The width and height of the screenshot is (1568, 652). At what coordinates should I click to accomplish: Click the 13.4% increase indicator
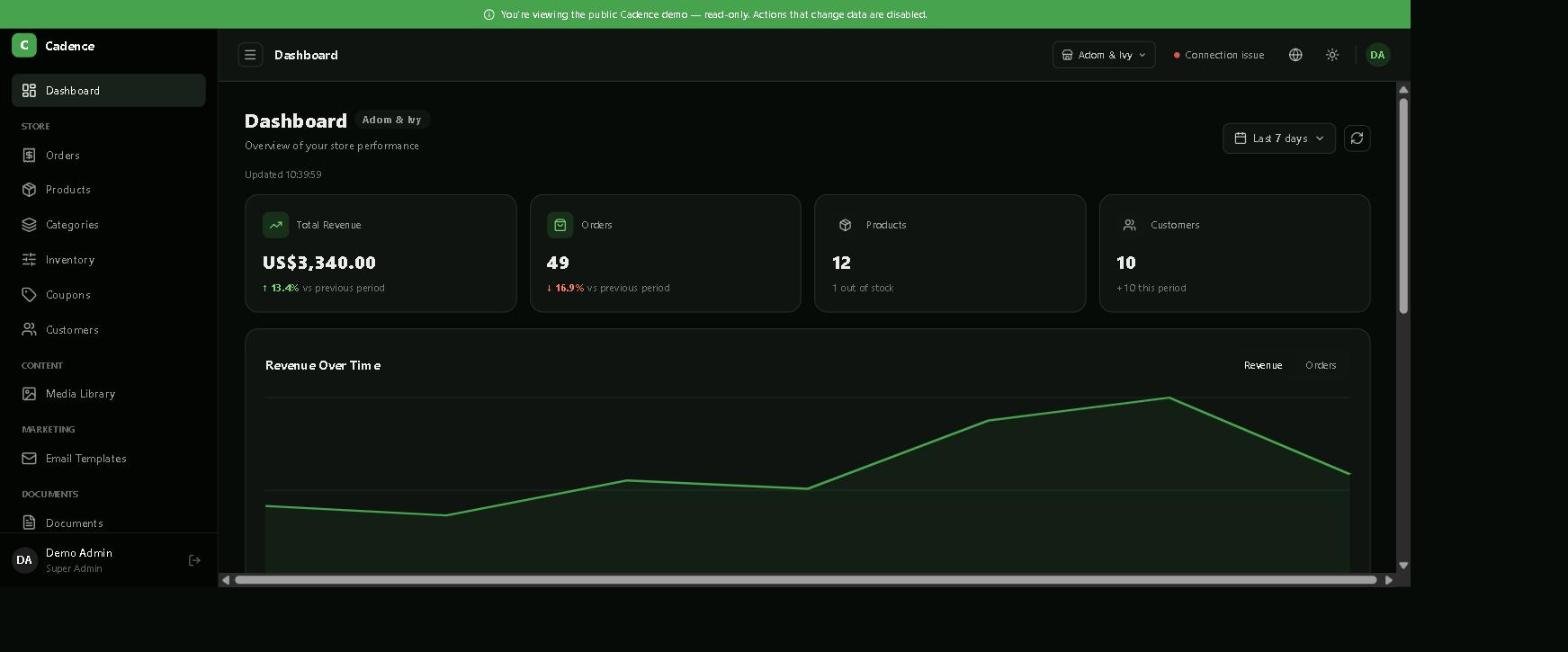(x=280, y=288)
